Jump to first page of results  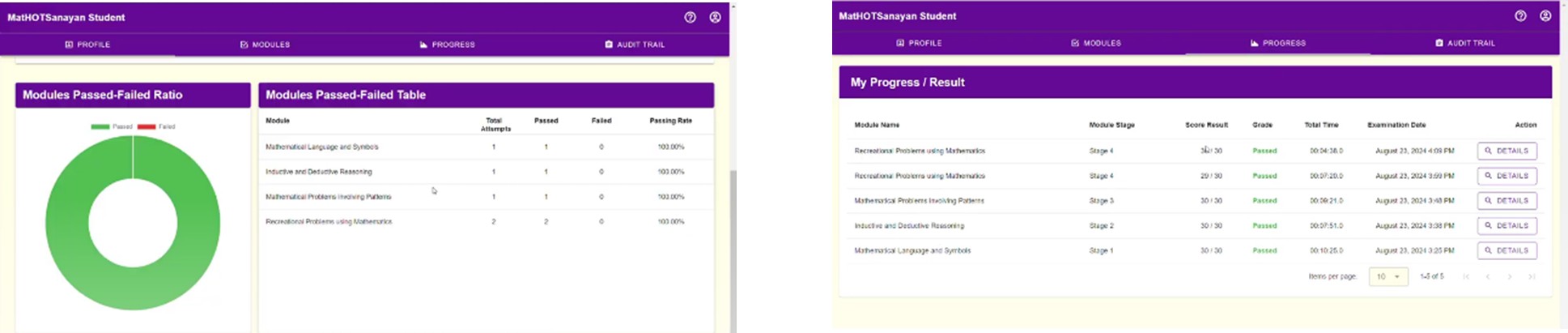1466,277
